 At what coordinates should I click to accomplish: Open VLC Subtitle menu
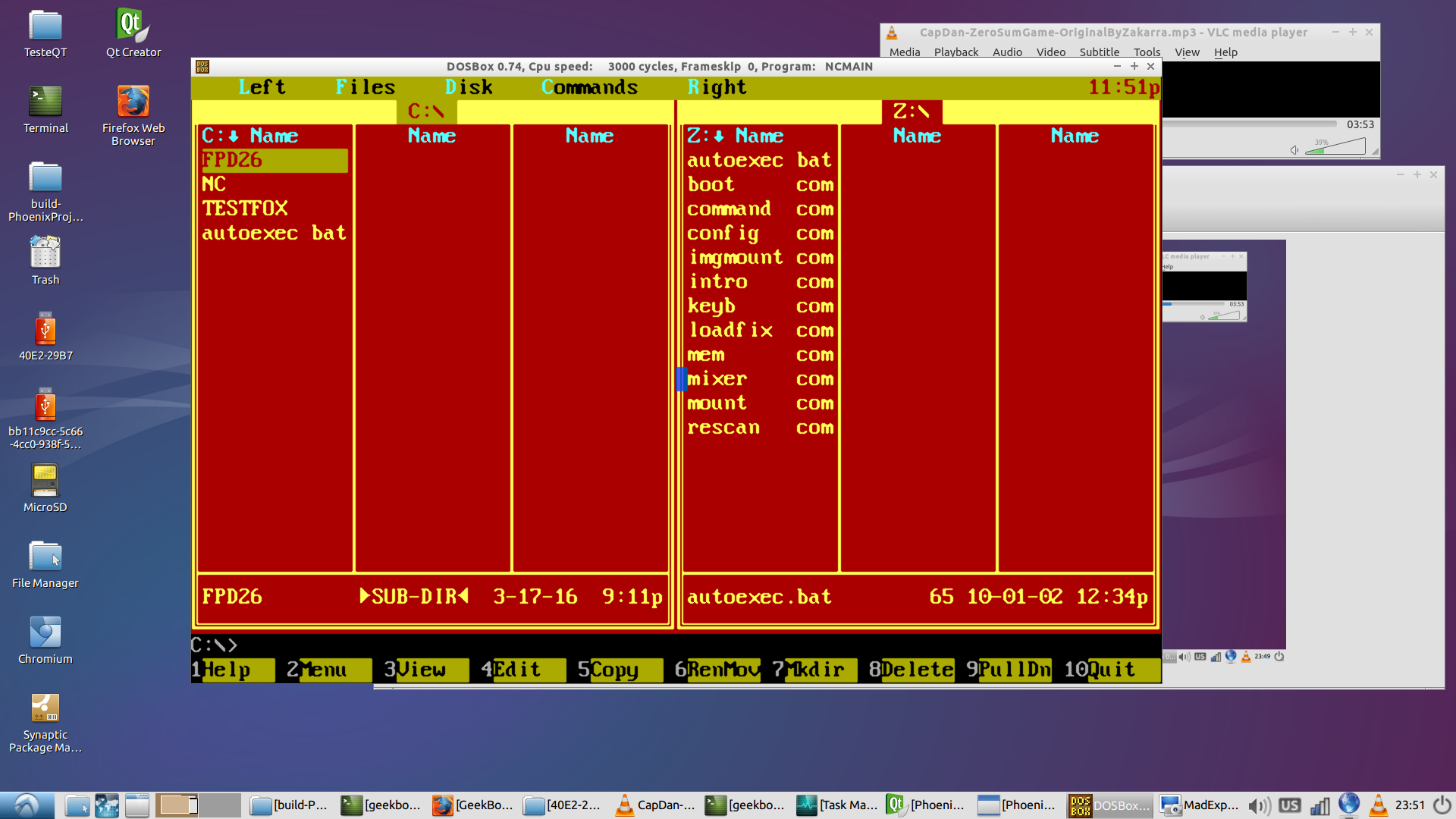1099,52
